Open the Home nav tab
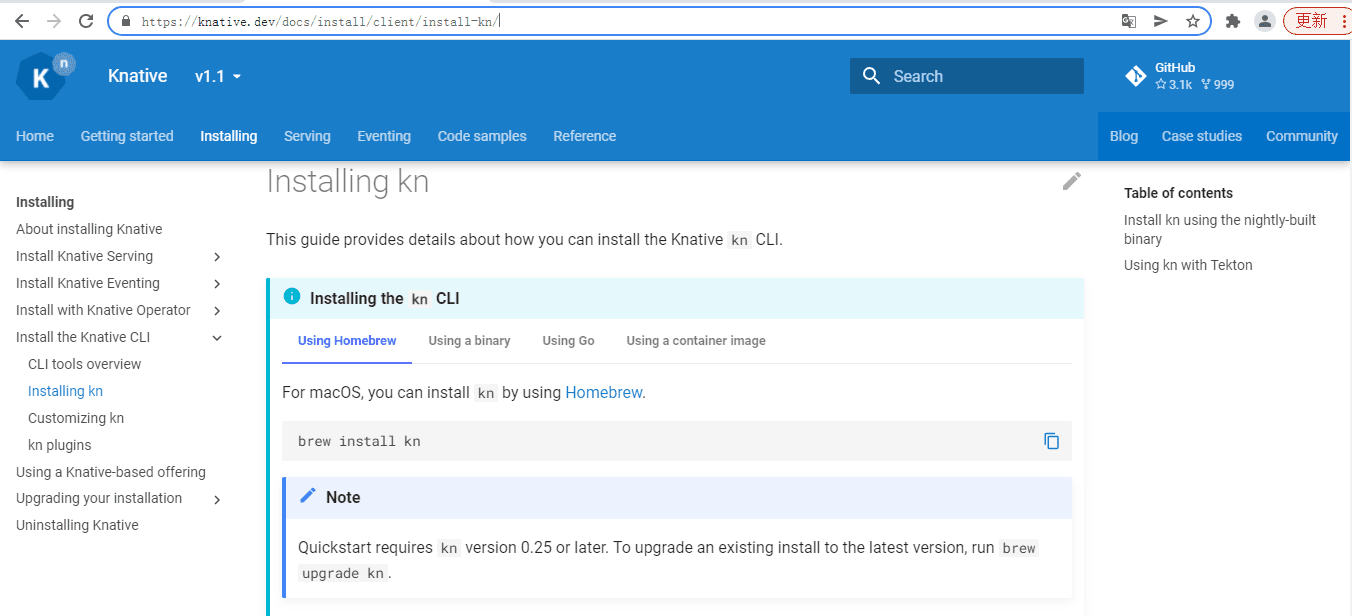The width and height of the screenshot is (1352, 616). click(35, 136)
